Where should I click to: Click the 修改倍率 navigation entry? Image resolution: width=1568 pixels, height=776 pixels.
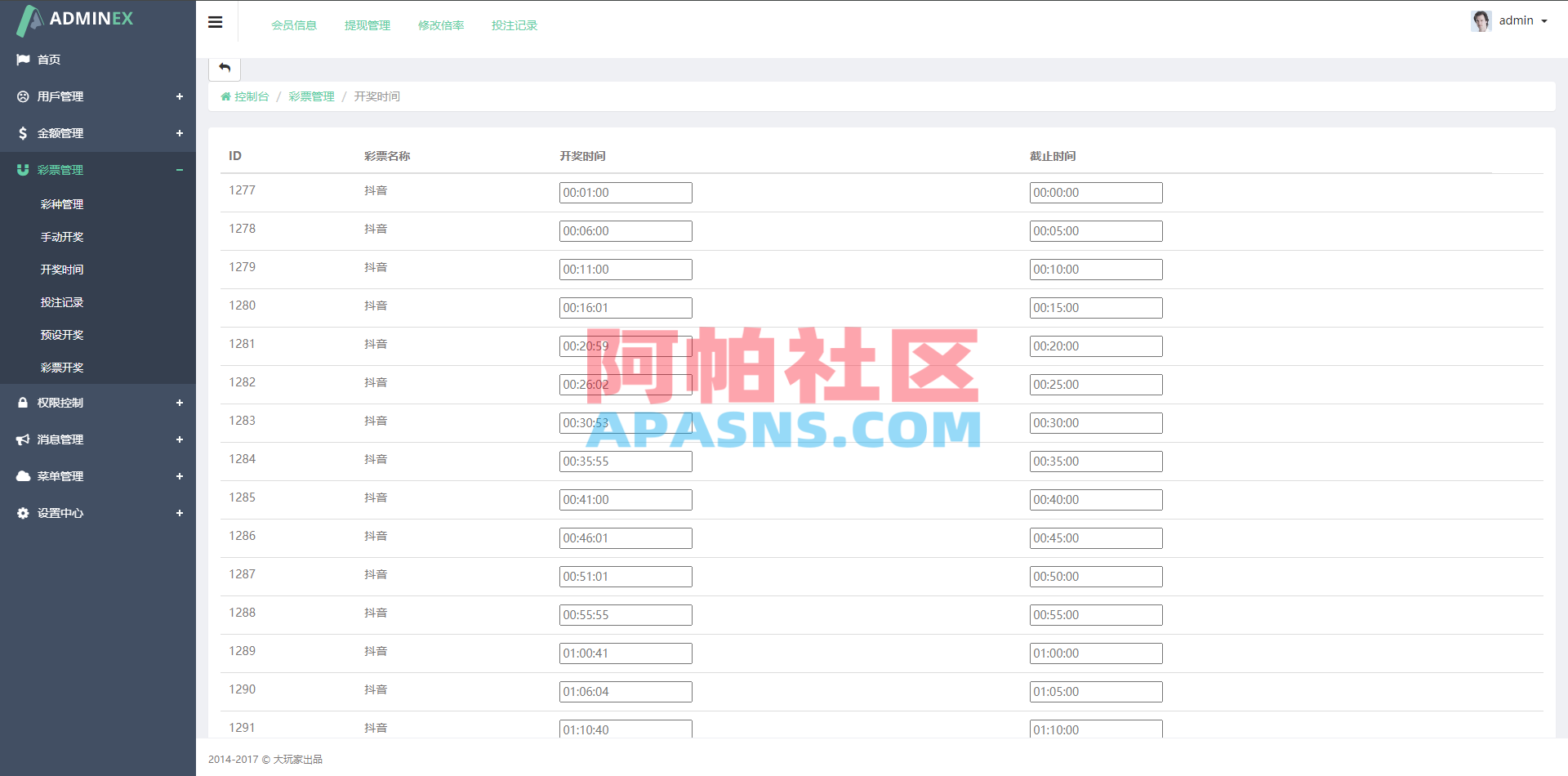(x=440, y=25)
